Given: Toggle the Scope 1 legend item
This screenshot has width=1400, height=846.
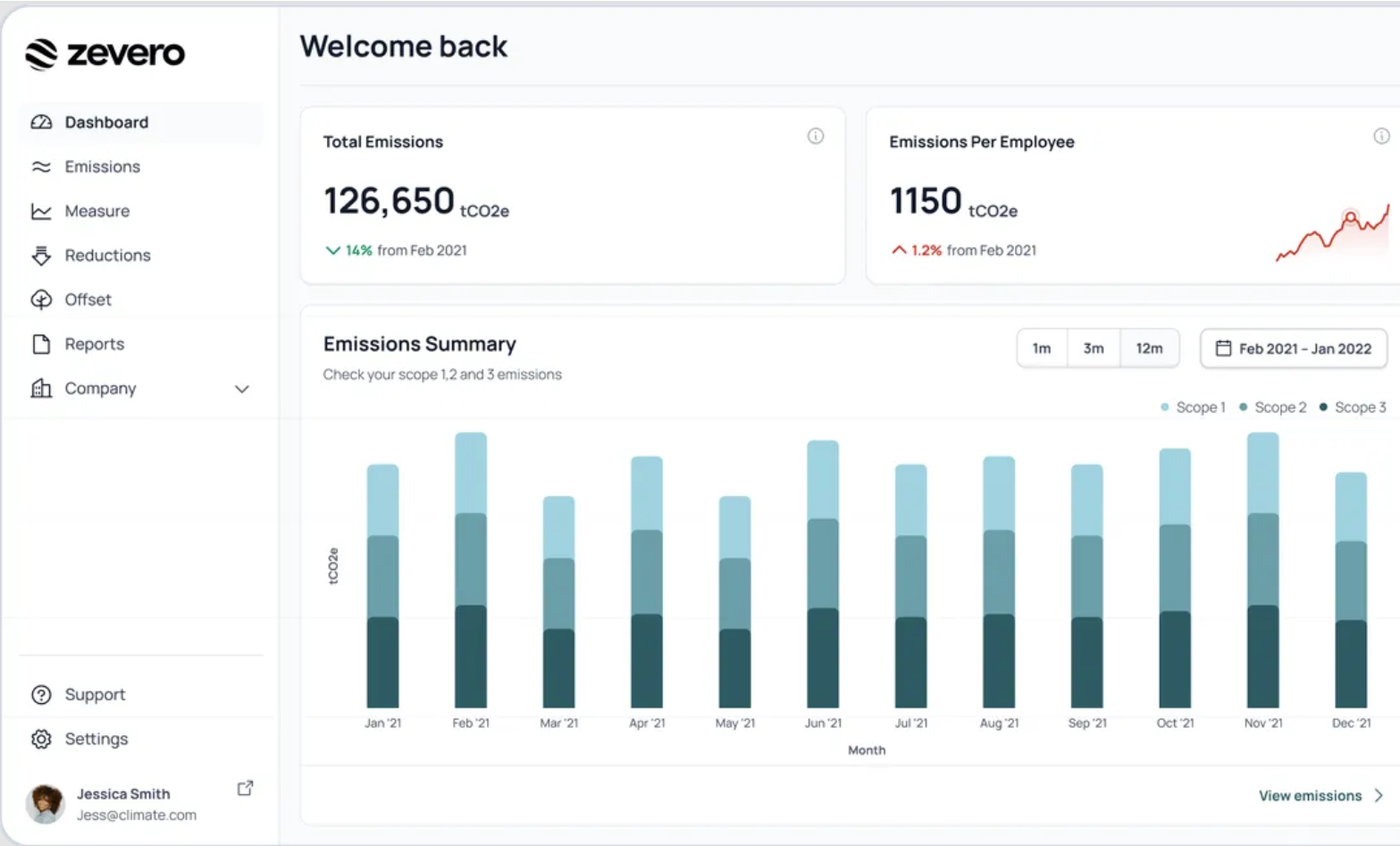Looking at the screenshot, I should click(1192, 406).
